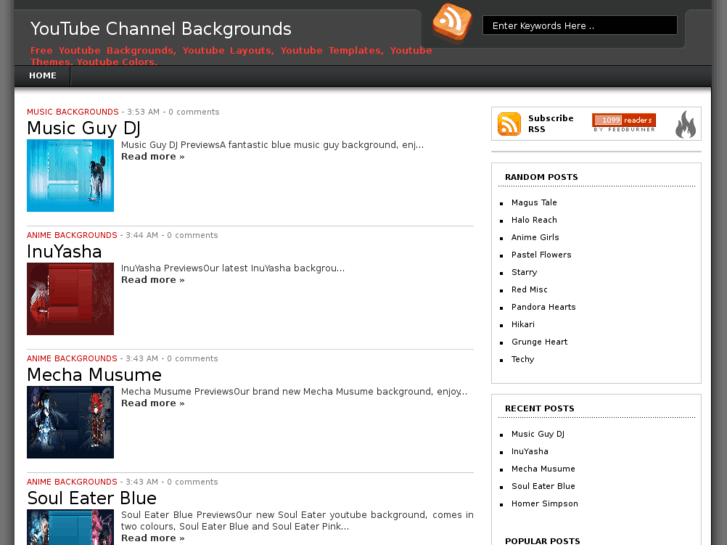Viewport: 727px width, 545px height.
Task: Open Soul Eater Blue in Recent Posts
Action: [x=543, y=486]
